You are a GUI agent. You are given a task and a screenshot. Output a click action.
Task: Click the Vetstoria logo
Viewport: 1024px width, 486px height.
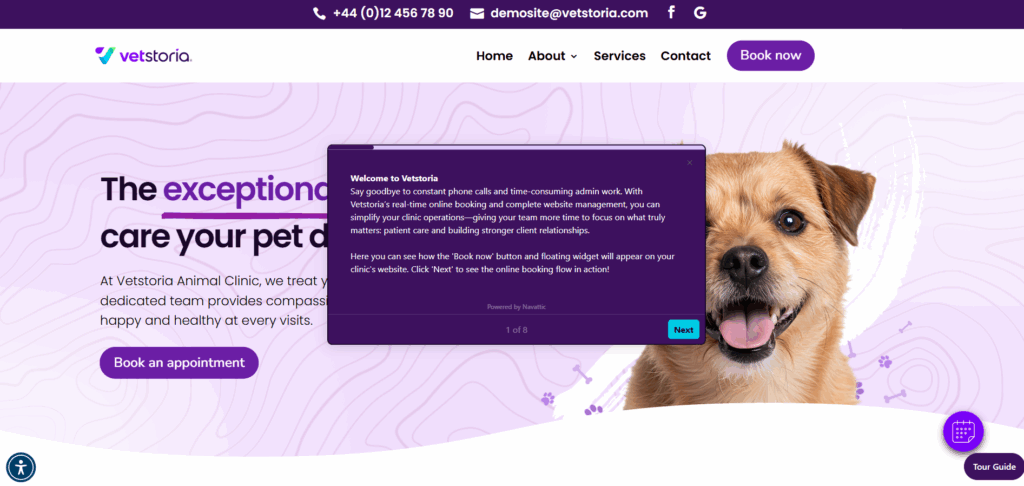click(x=143, y=56)
